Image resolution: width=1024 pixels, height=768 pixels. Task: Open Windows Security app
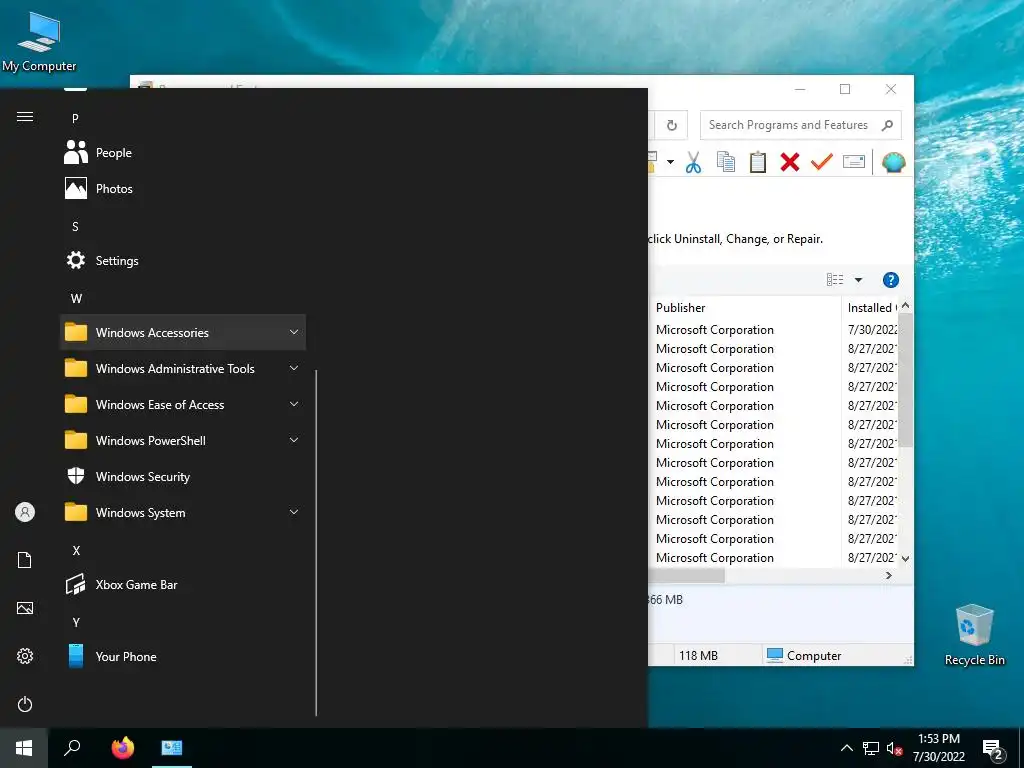[183, 477]
